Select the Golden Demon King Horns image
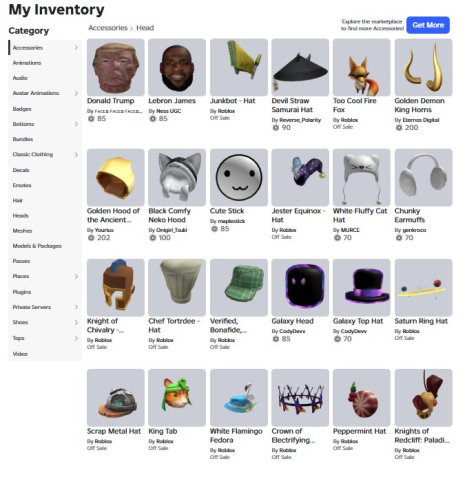This screenshot has width=467, height=479. 423,67
